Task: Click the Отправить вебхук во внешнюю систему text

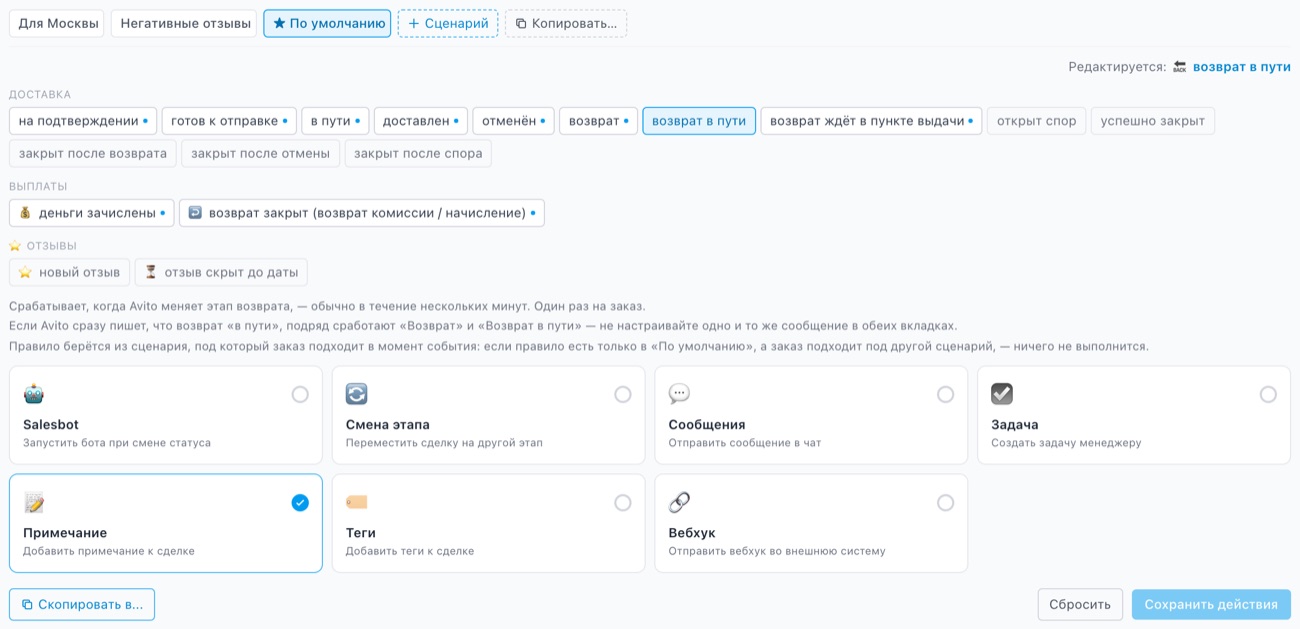Action: pyautogui.click(x=777, y=551)
